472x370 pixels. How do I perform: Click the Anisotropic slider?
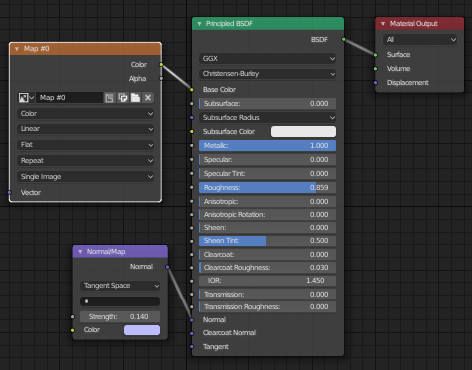267,202
